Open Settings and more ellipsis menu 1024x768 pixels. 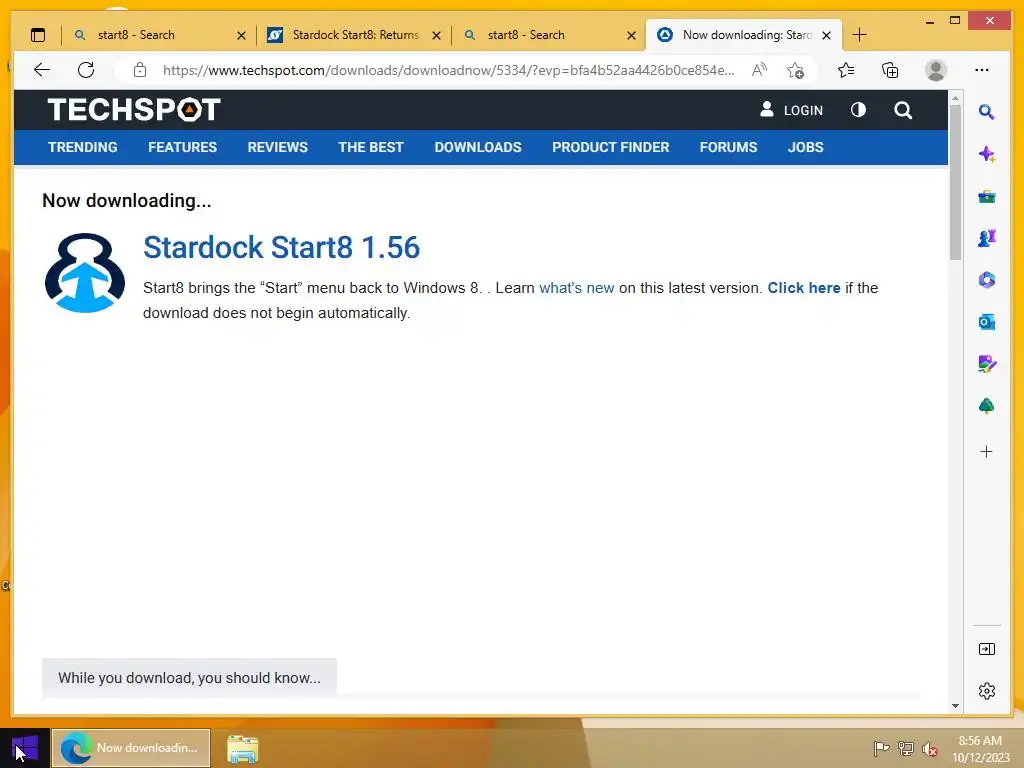tap(982, 70)
